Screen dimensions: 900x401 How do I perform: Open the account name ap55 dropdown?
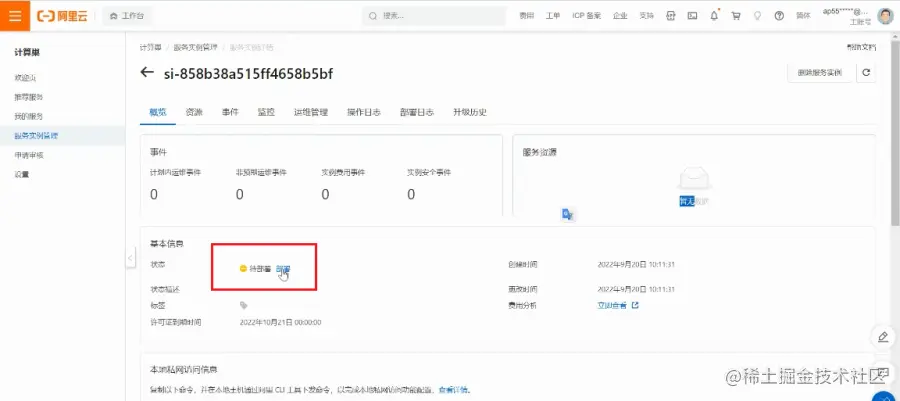(x=847, y=11)
